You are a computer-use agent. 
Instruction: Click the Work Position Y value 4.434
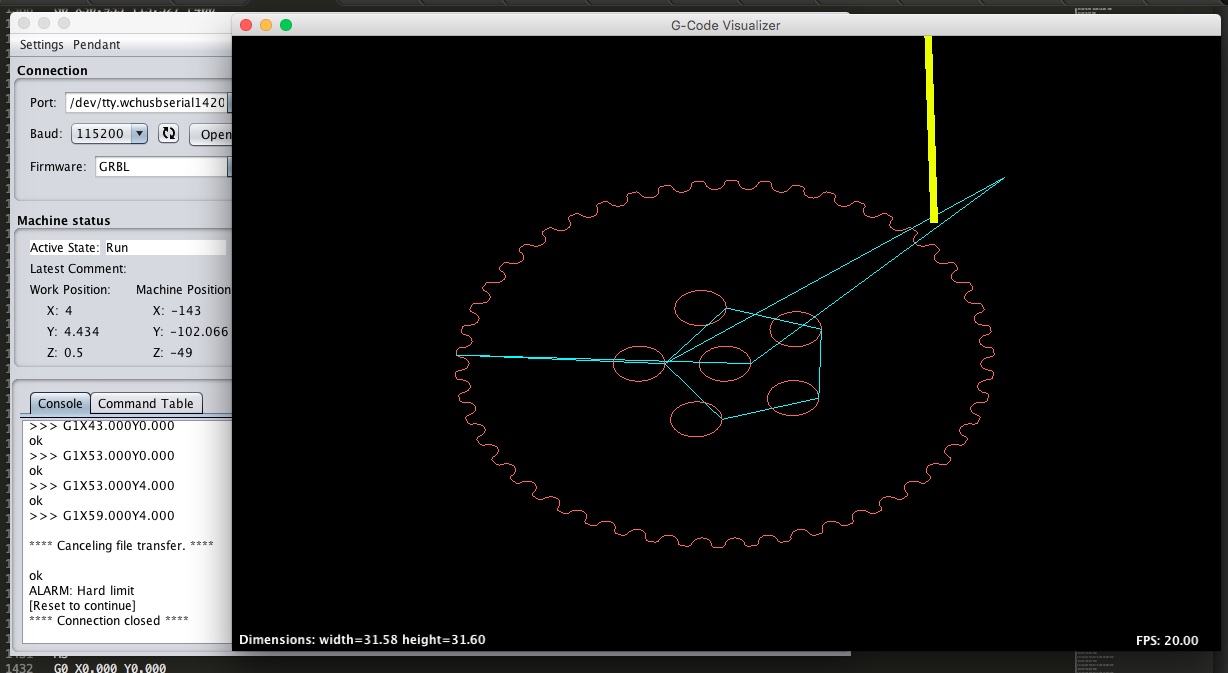tap(82, 332)
